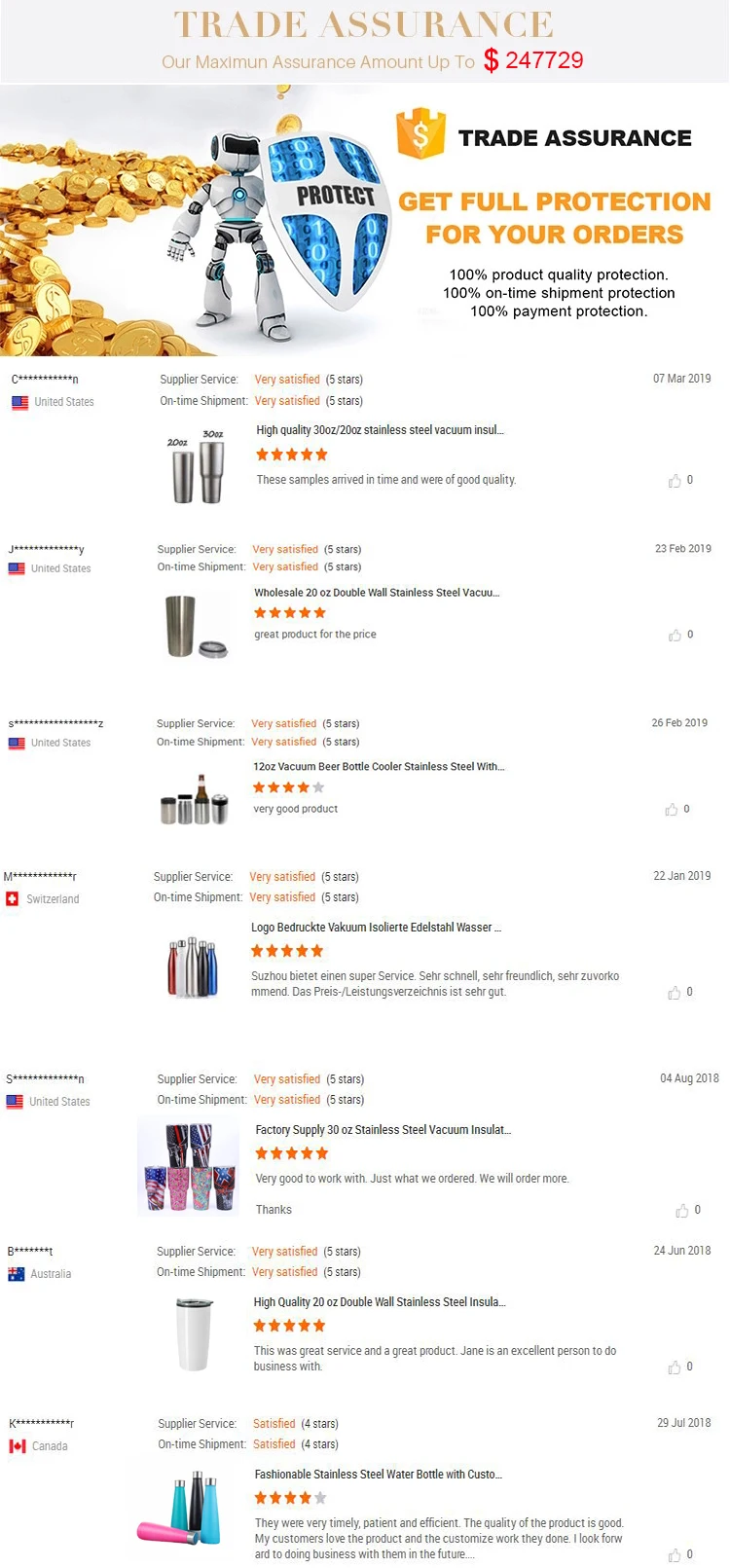Click thumbs-up on the 'very good product' review
The image size is (730, 1568).
click(671, 810)
